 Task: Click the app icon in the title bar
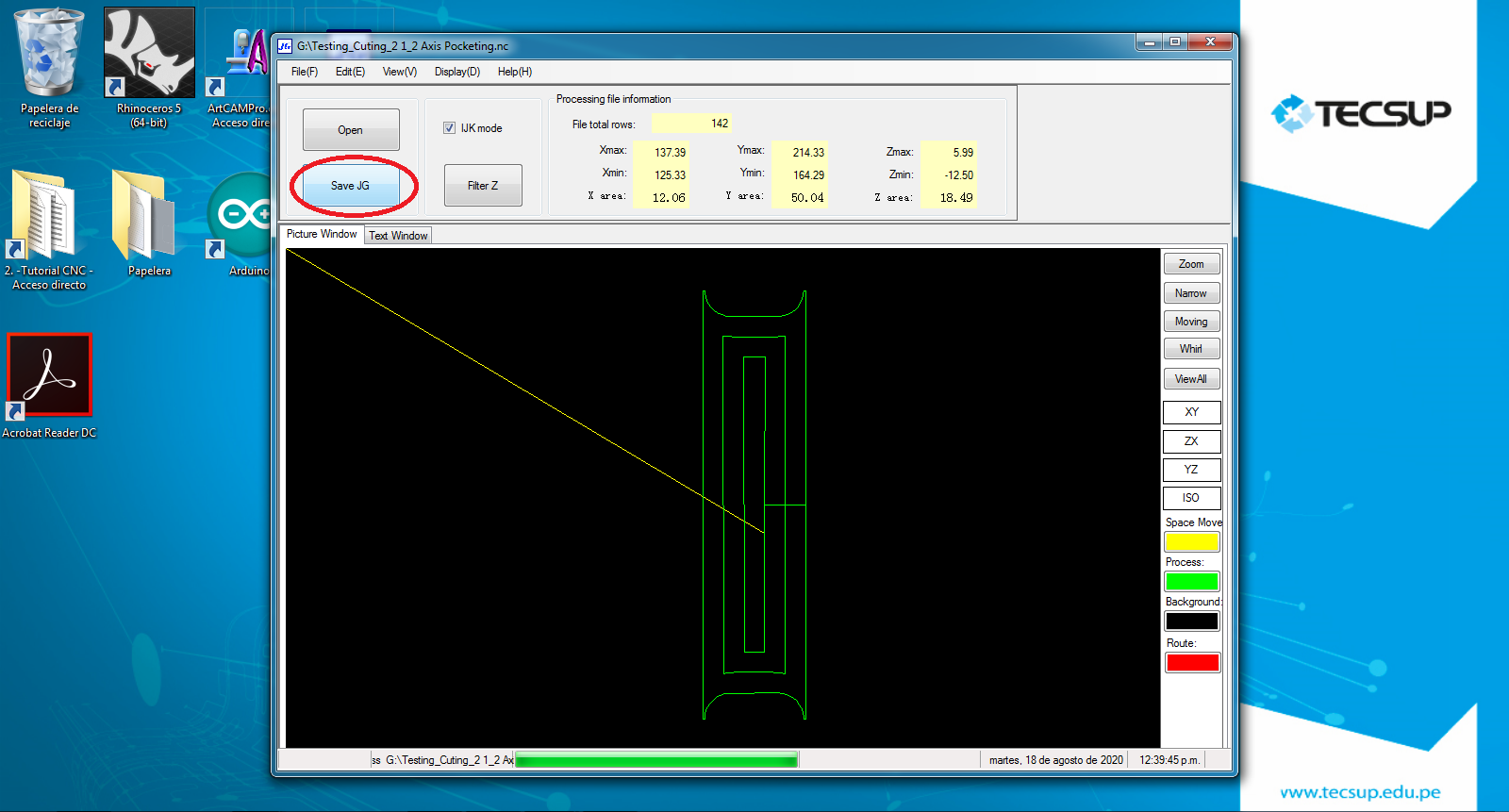coord(285,45)
